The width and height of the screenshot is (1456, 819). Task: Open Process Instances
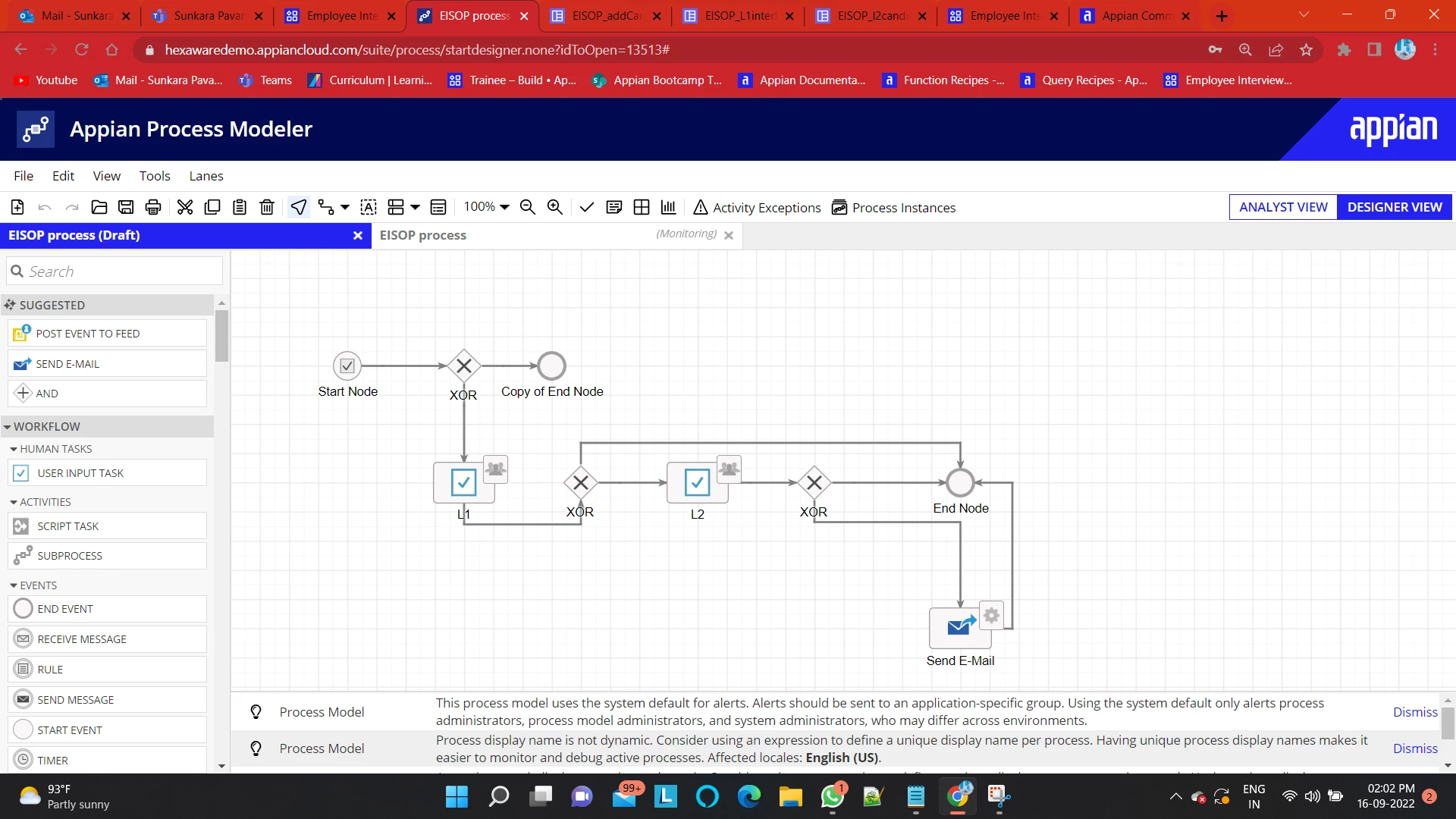(x=893, y=208)
